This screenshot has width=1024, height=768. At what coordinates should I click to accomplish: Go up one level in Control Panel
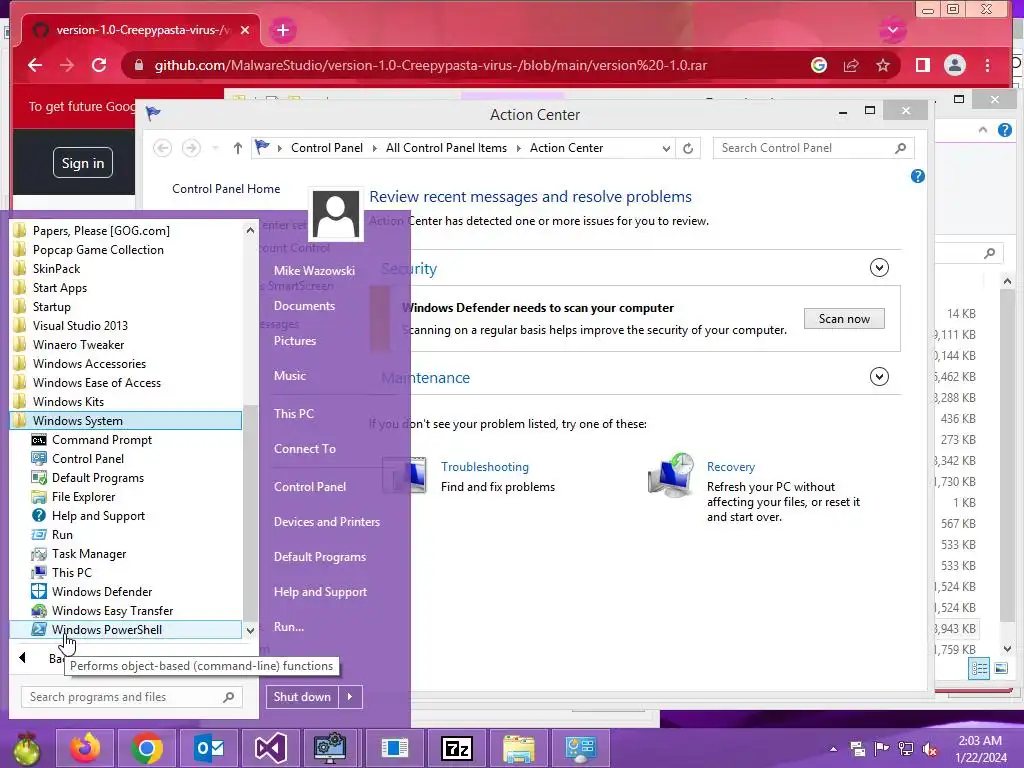click(x=238, y=148)
